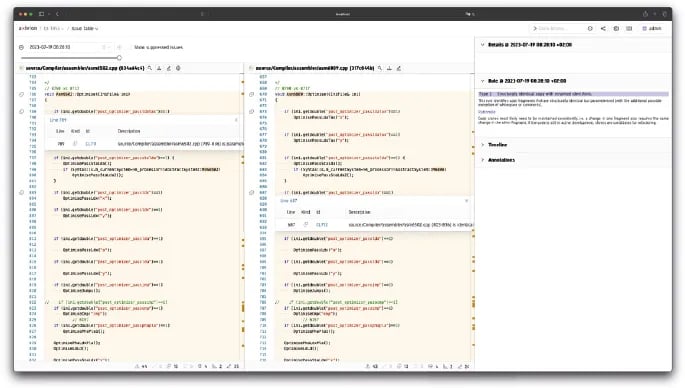This screenshot has width=685, height=388.
Task: Click the download icon in the left file header
Action: coord(159,68)
